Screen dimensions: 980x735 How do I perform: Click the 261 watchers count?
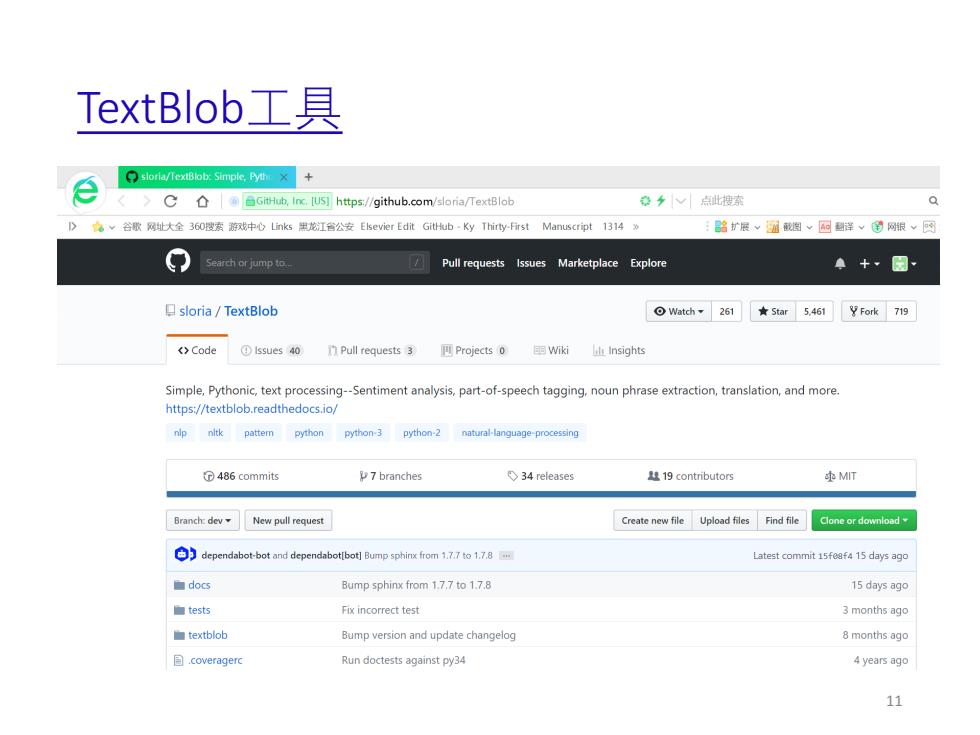tap(726, 311)
